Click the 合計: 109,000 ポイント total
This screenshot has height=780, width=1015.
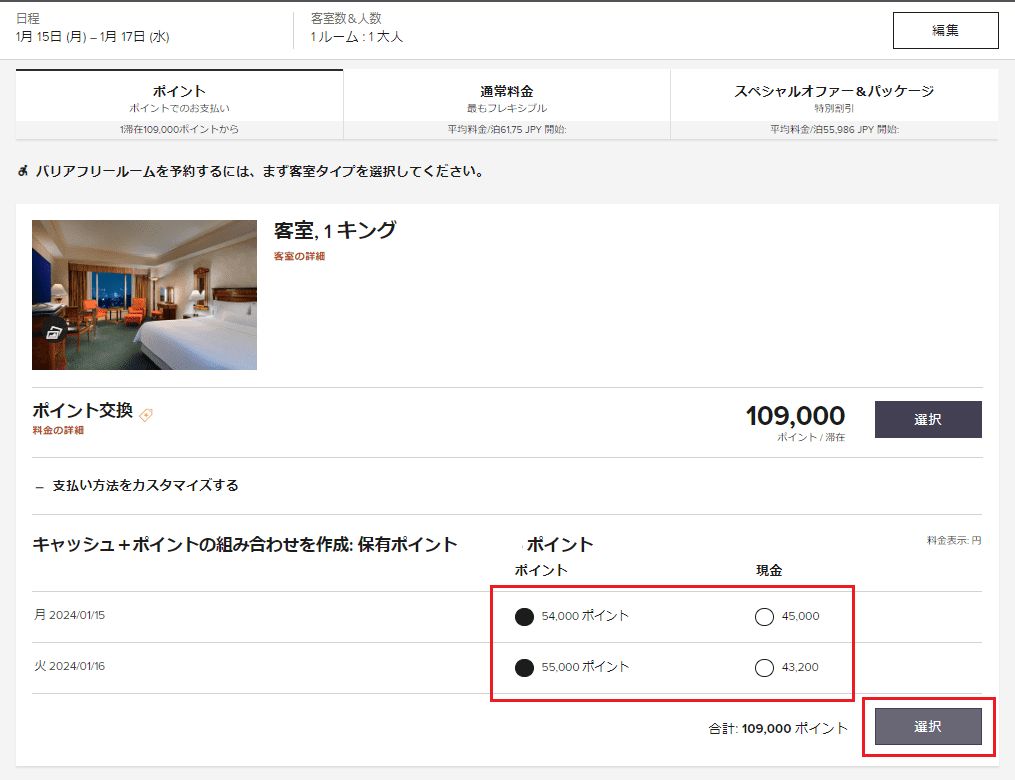click(x=778, y=729)
